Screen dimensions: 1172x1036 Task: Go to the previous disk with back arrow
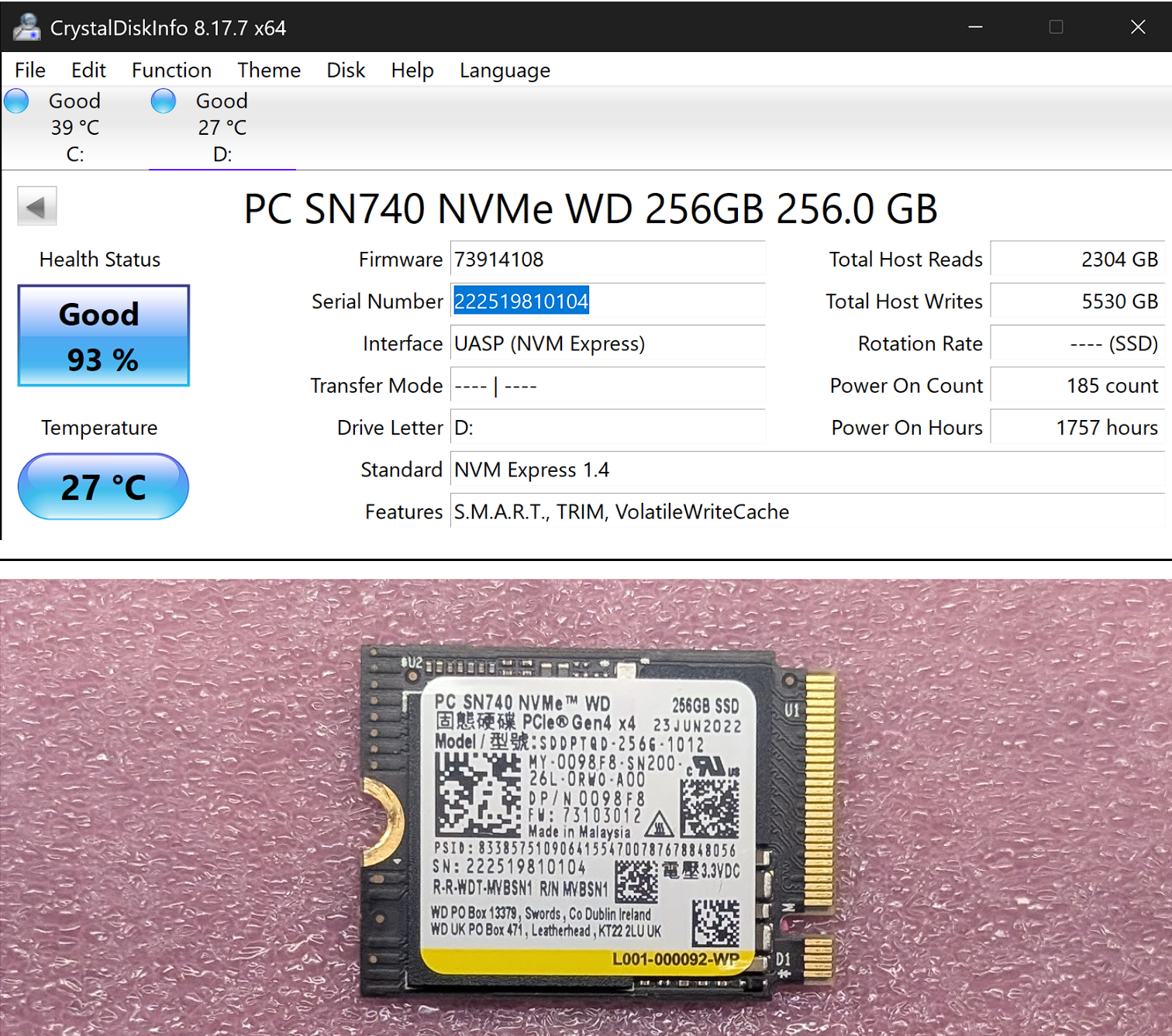37,206
